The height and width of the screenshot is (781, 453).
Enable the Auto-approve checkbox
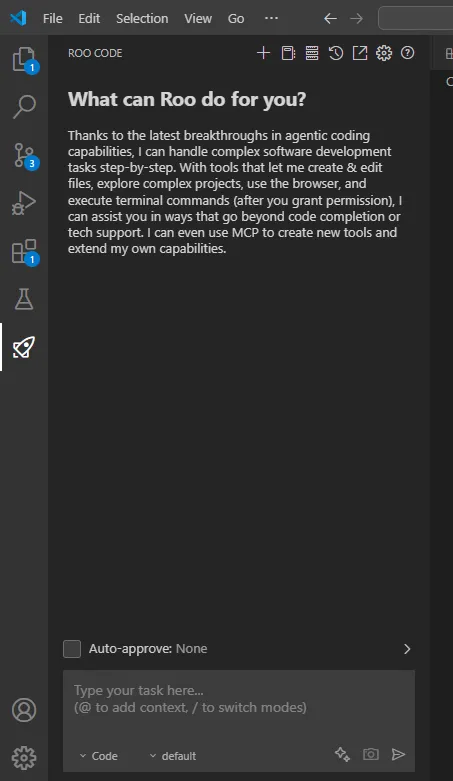[72, 649]
